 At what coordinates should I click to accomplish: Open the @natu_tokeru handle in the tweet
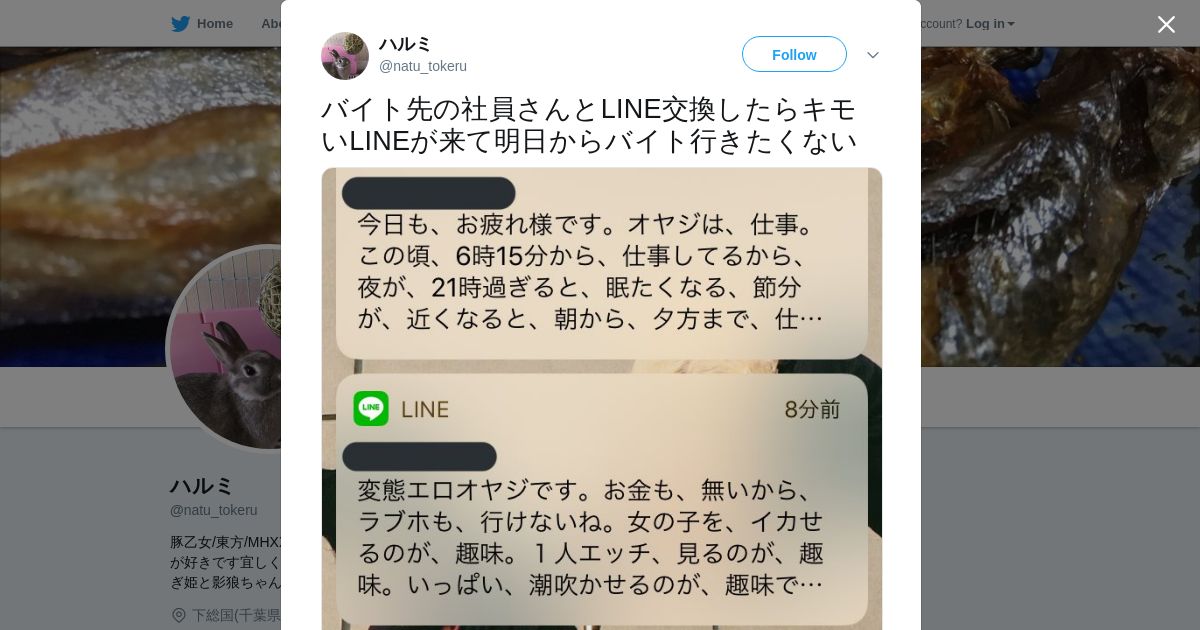(x=423, y=66)
